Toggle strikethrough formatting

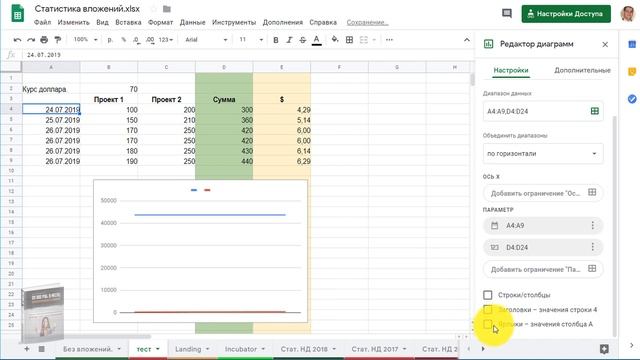(302, 40)
